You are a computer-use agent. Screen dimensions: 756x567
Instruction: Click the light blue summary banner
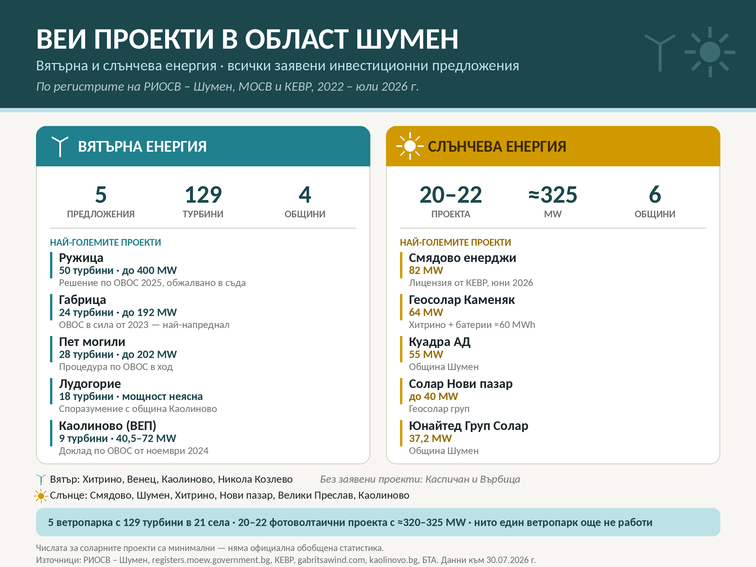pyautogui.click(x=378, y=522)
